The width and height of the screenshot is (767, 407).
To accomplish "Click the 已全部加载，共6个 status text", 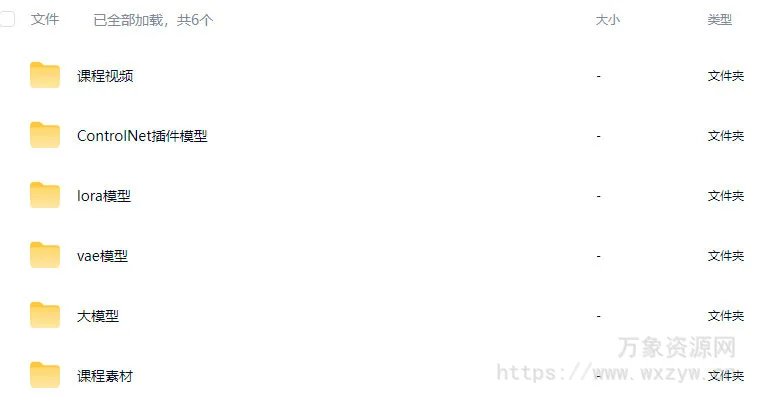I will (153, 20).
